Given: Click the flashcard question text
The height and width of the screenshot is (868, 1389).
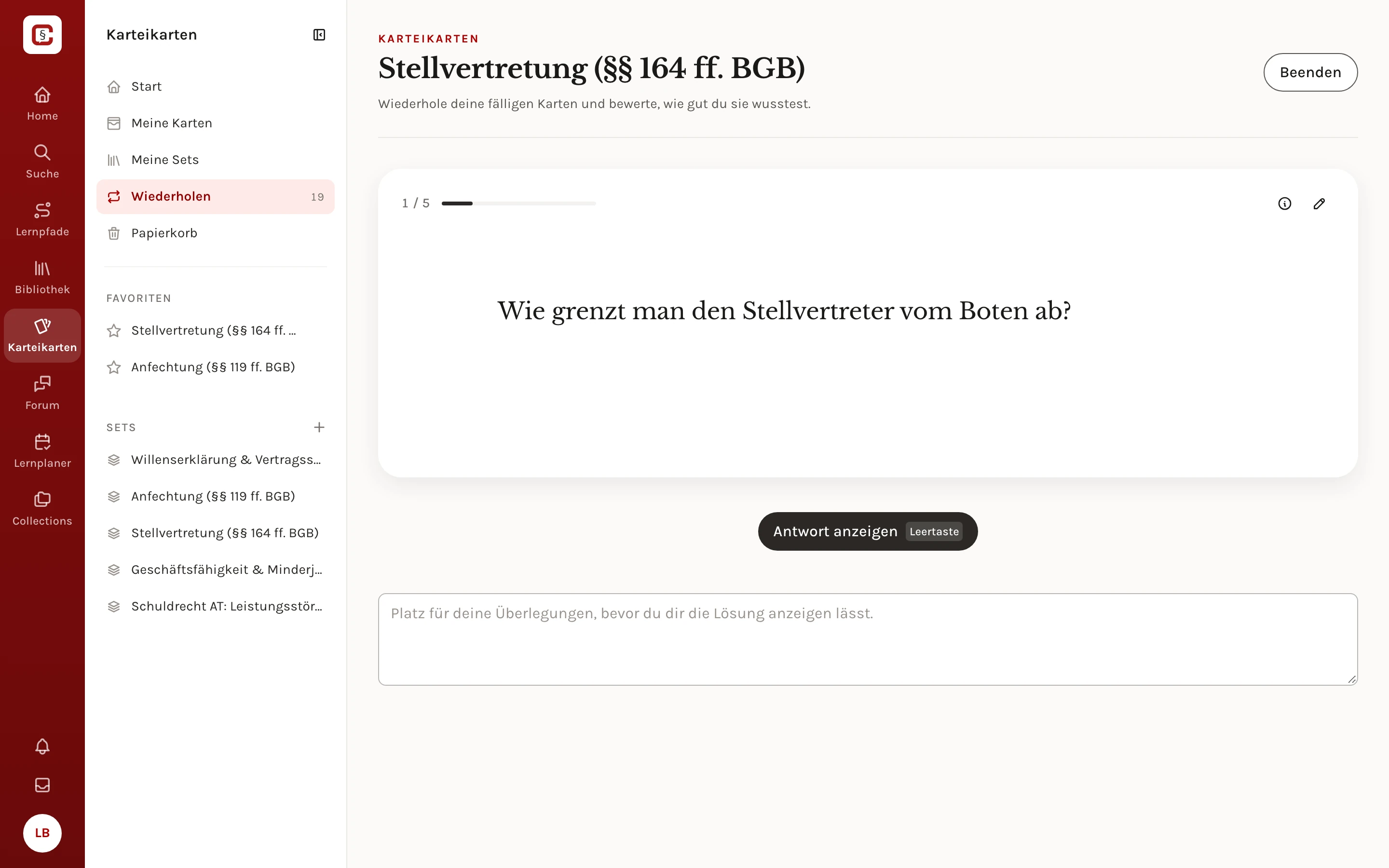Looking at the screenshot, I should 784,311.
